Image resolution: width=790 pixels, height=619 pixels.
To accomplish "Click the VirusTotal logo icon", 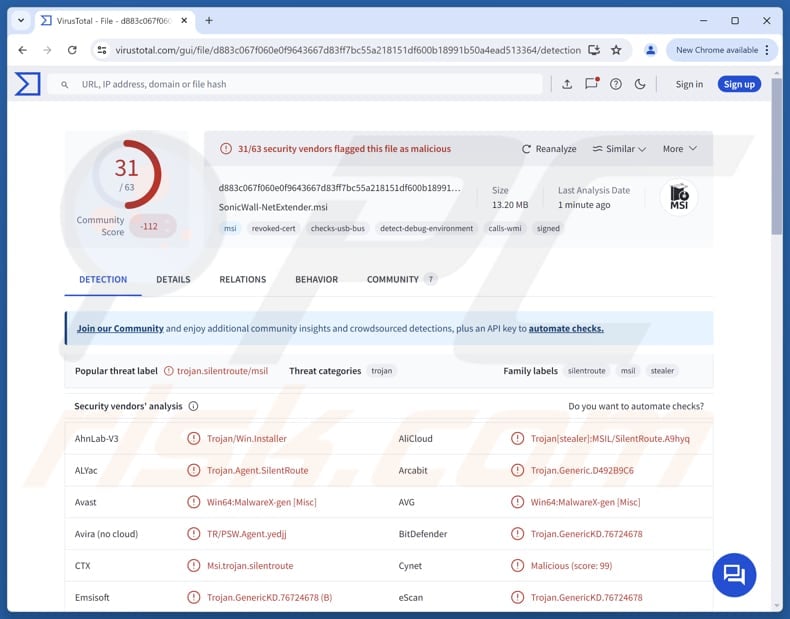I will [28, 84].
